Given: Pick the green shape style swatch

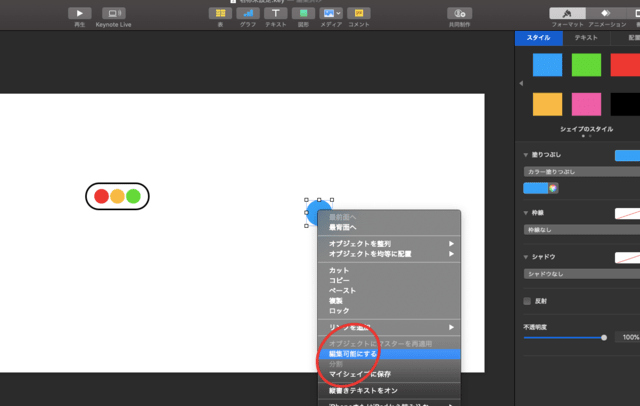Looking at the screenshot, I should pyautogui.click(x=587, y=65).
